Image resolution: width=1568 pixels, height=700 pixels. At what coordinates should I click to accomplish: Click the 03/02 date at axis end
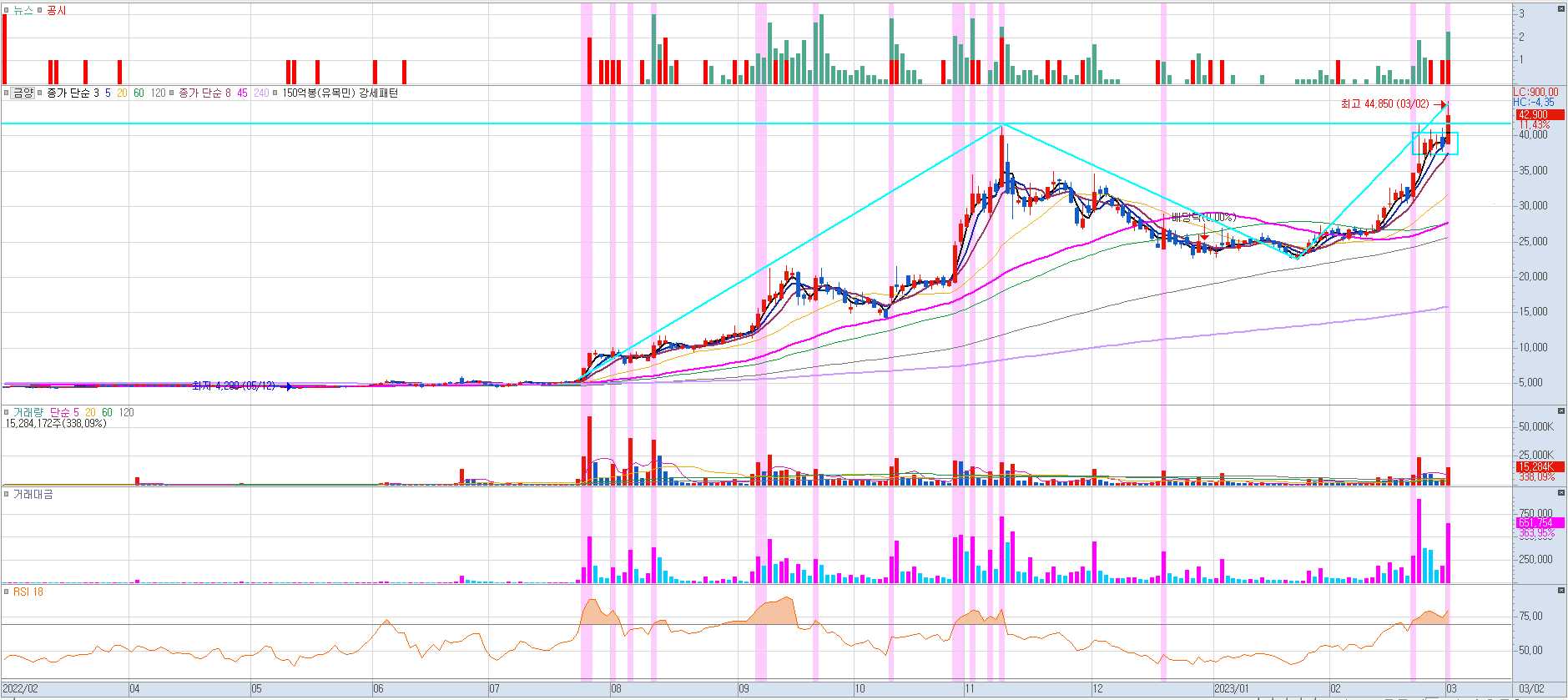1531,689
